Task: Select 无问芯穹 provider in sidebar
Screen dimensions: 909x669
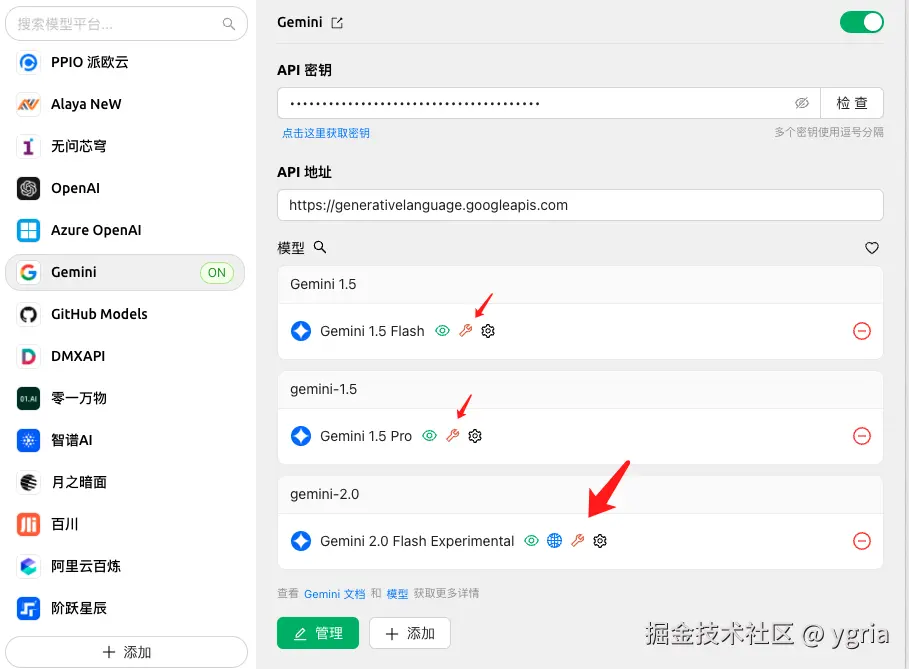Action: 125,146
